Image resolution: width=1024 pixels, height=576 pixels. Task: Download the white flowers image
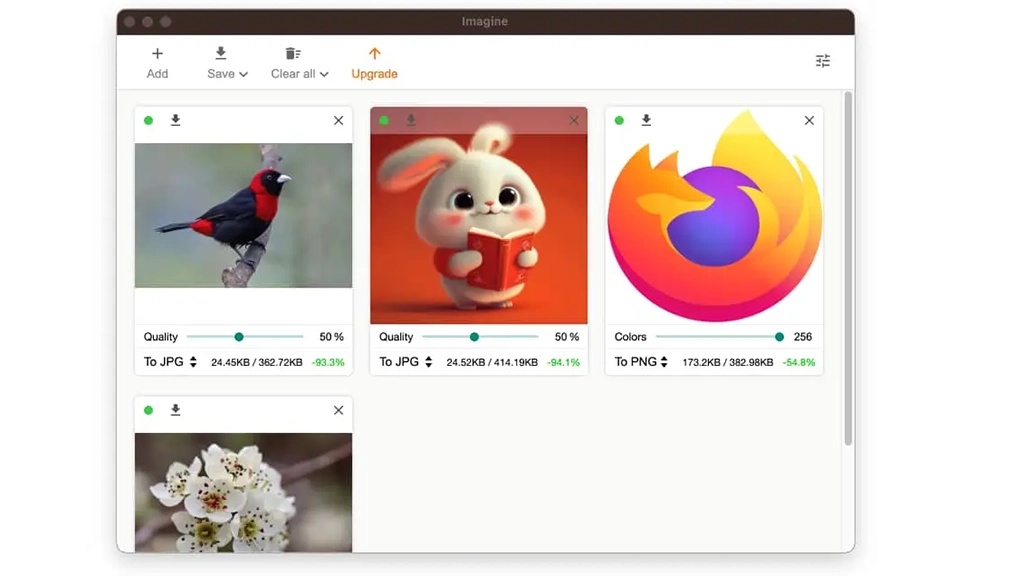pos(175,410)
